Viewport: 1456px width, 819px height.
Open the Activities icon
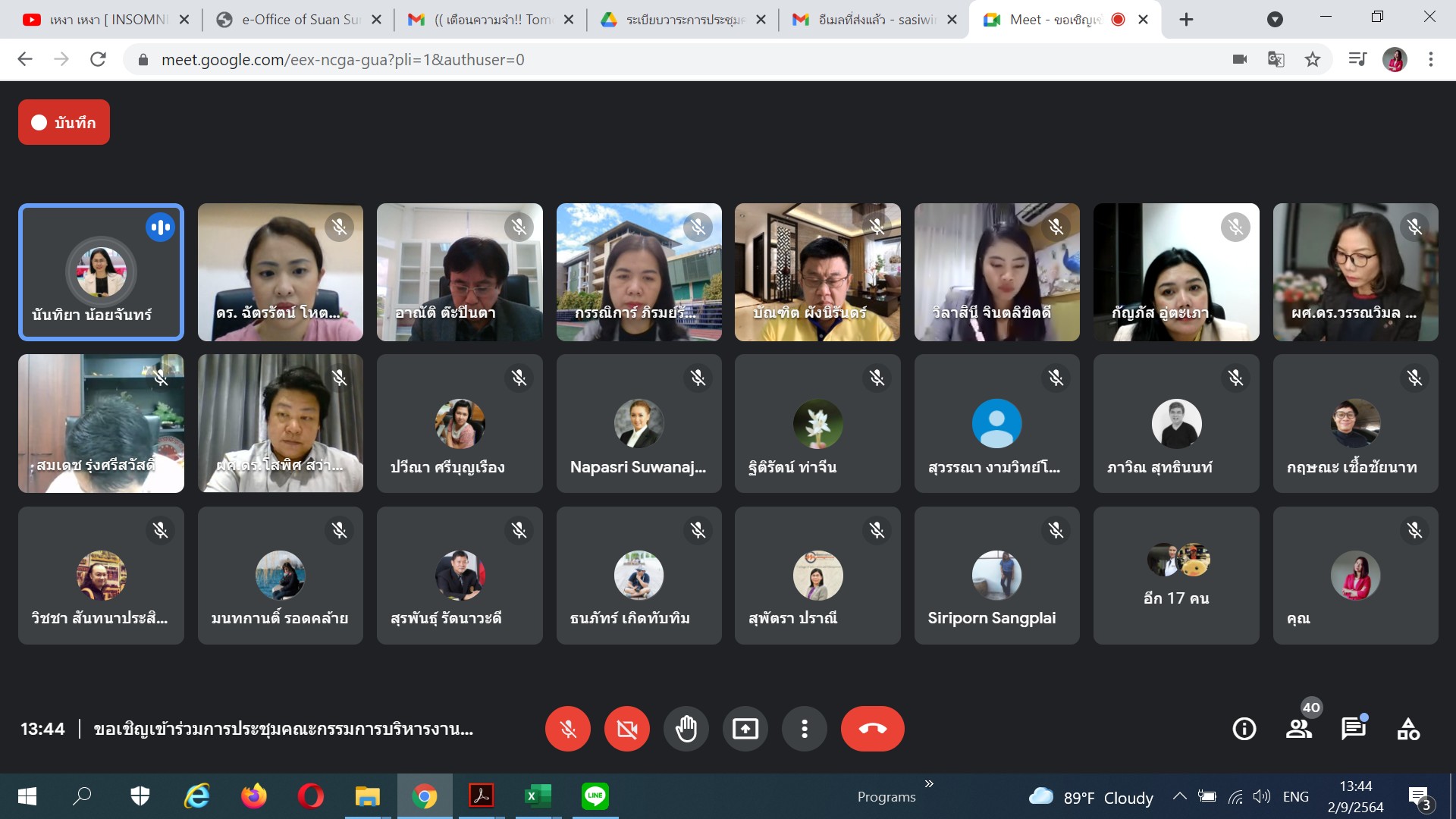pyautogui.click(x=1408, y=729)
